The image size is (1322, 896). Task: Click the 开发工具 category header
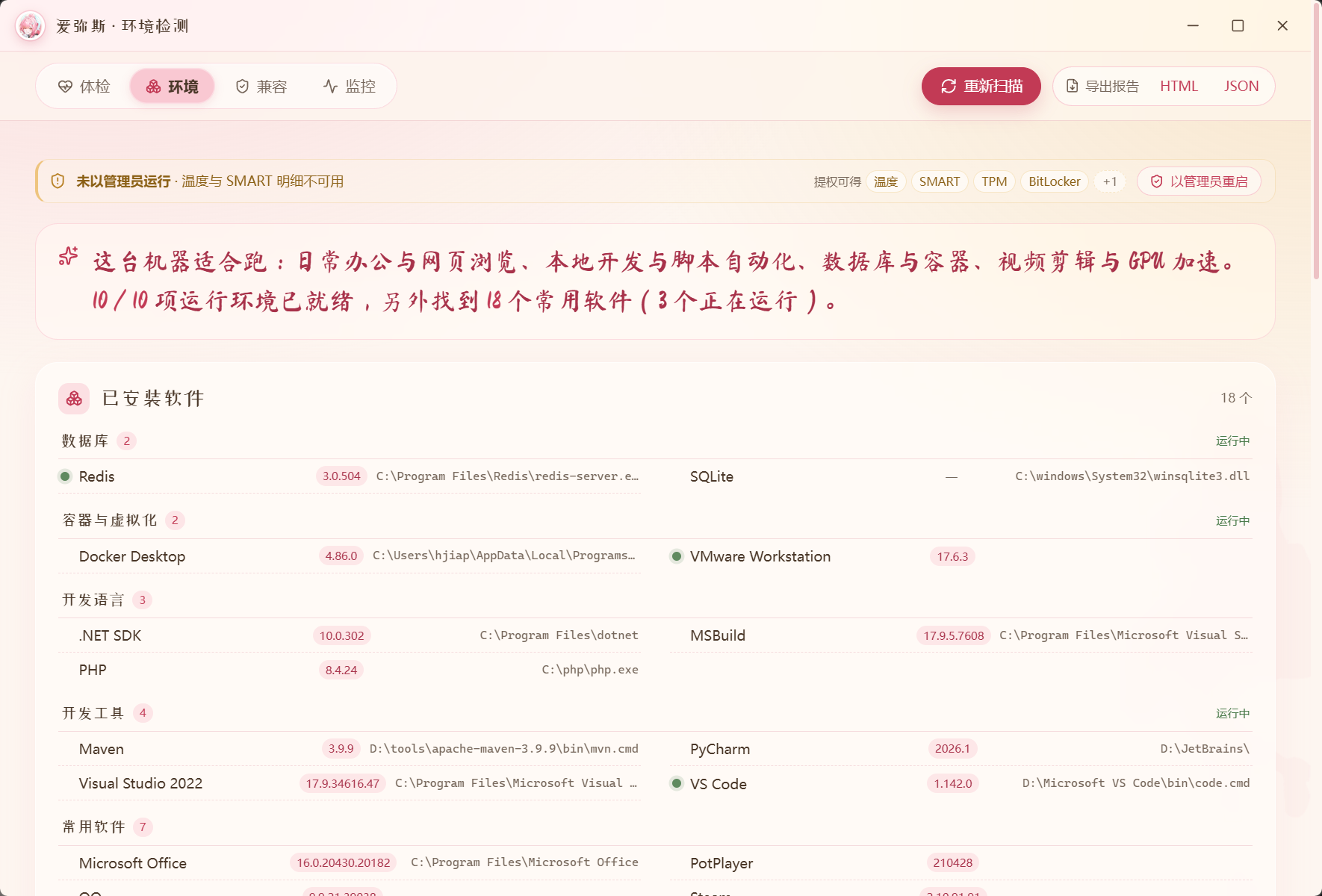coord(93,713)
